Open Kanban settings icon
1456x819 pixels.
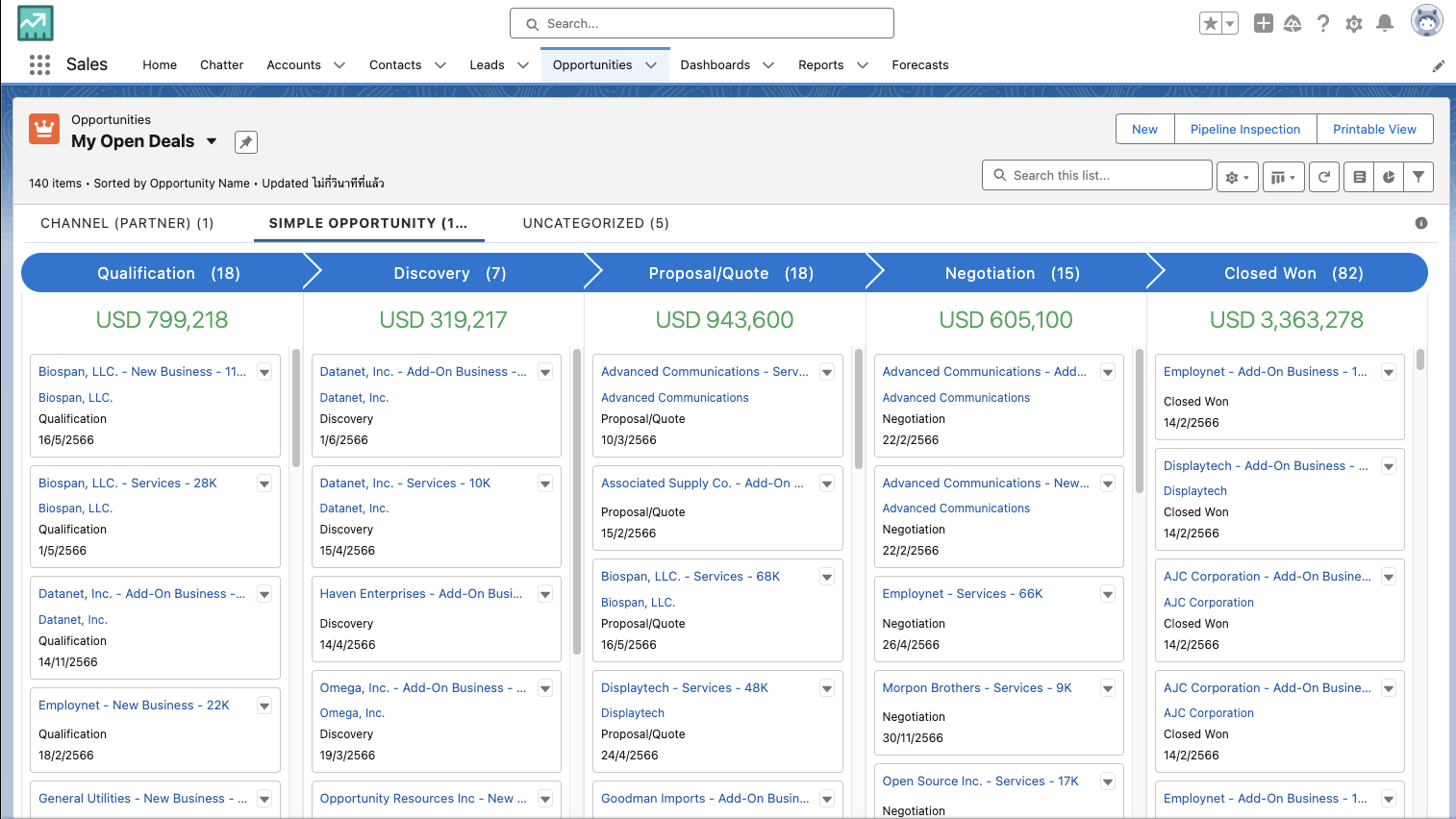point(1359,177)
